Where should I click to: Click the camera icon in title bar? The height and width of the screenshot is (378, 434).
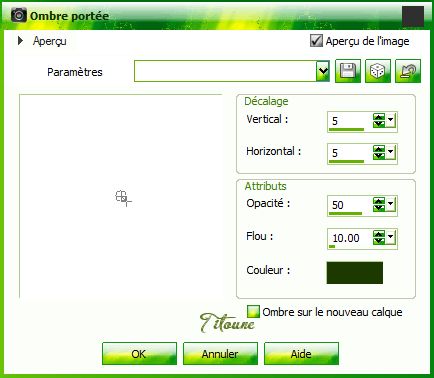pyautogui.click(x=19, y=15)
